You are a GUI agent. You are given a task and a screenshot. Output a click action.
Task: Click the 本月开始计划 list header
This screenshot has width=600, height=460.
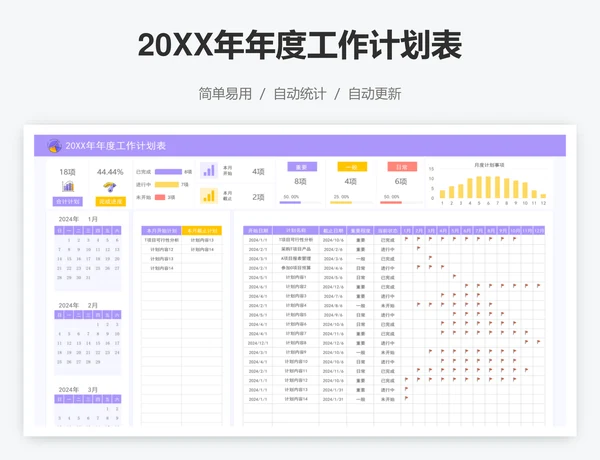tap(161, 231)
